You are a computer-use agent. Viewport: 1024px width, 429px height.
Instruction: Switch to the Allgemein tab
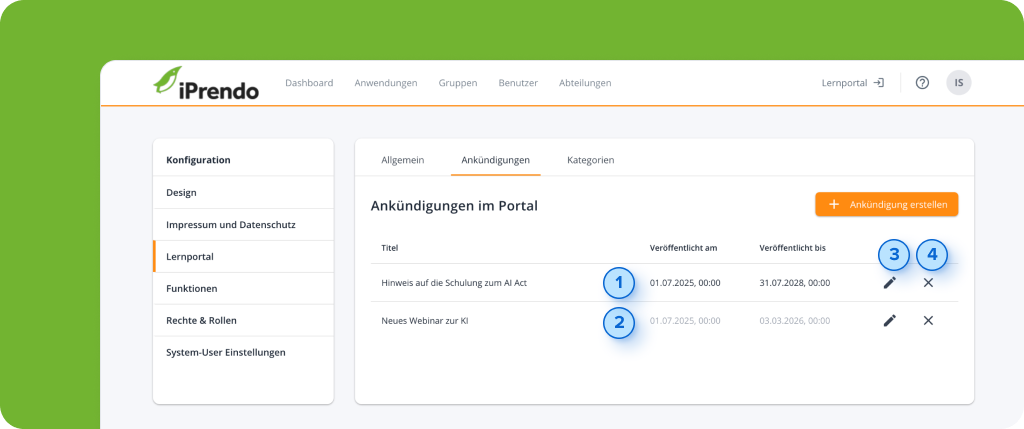[x=403, y=160]
